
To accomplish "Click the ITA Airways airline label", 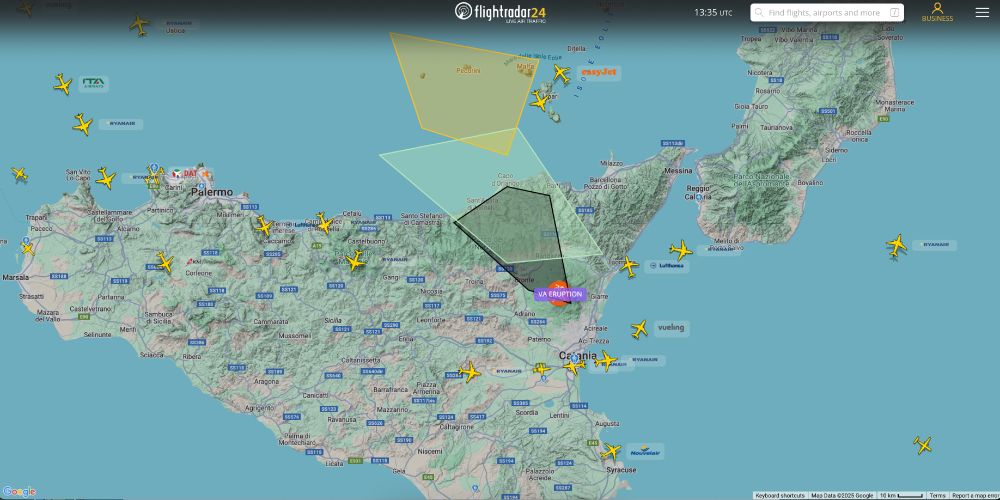I will pos(93,84).
